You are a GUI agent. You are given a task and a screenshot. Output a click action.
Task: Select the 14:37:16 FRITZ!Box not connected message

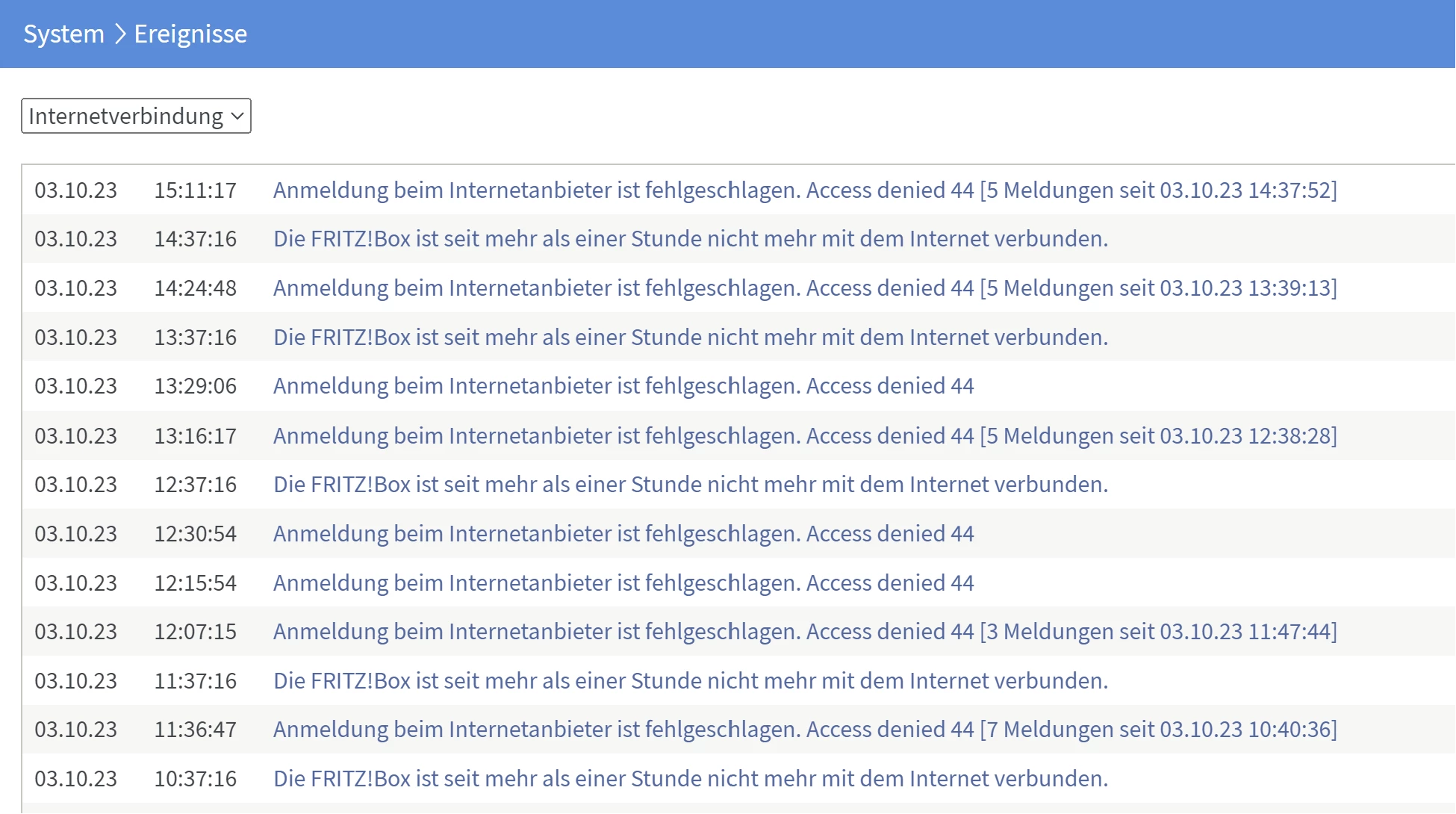690,239
